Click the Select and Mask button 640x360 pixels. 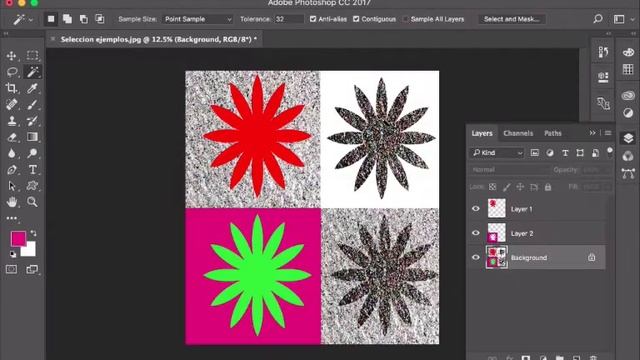(x=511, y=19)
